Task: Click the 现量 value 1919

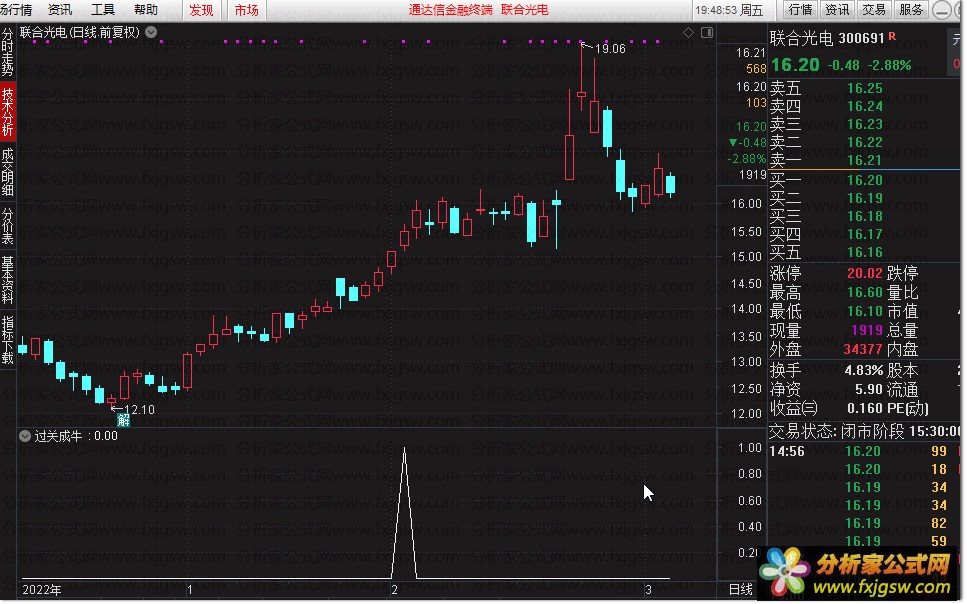Action: tap(867, 331)
